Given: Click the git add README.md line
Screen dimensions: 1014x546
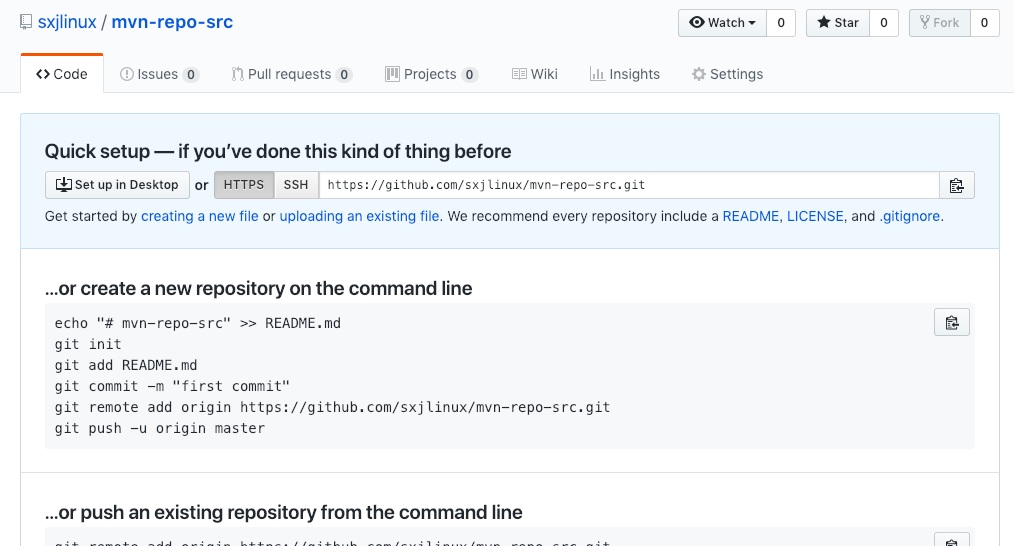Looking at the screenshot, I should tap(125, 366).
